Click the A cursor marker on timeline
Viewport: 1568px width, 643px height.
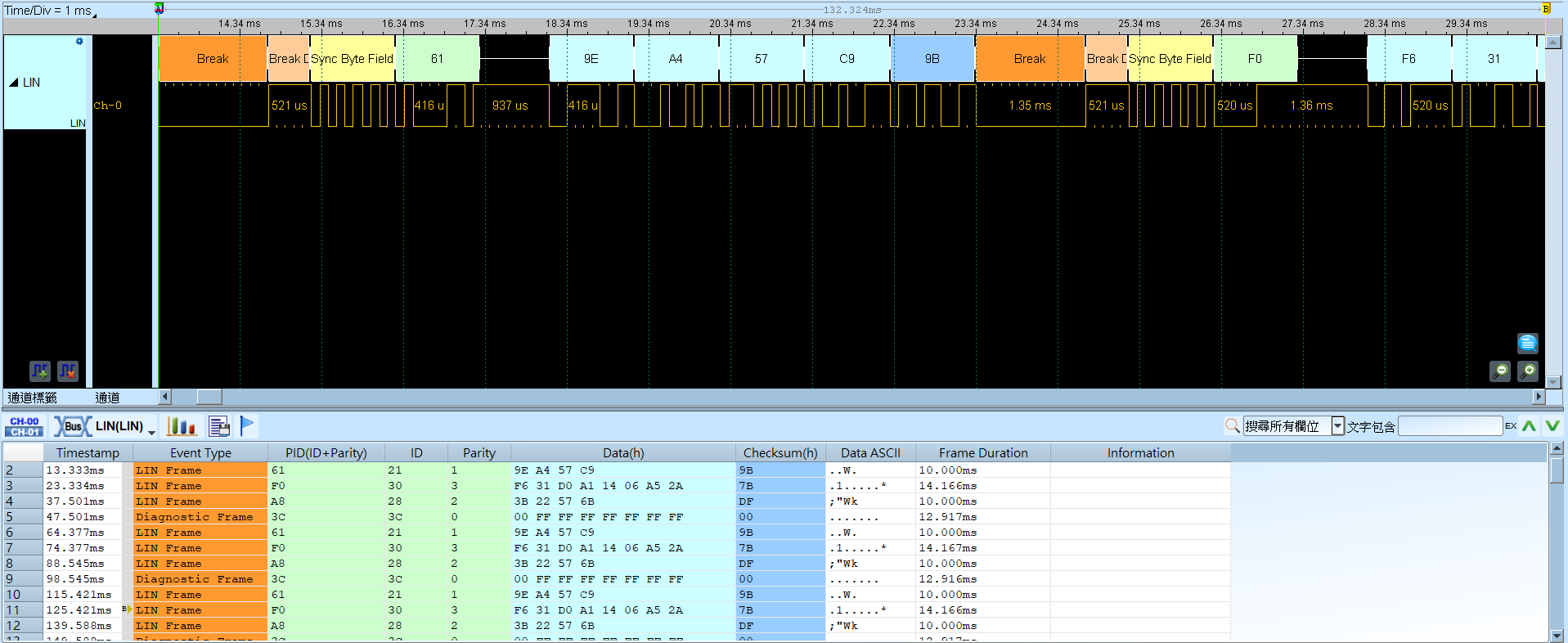159,8
